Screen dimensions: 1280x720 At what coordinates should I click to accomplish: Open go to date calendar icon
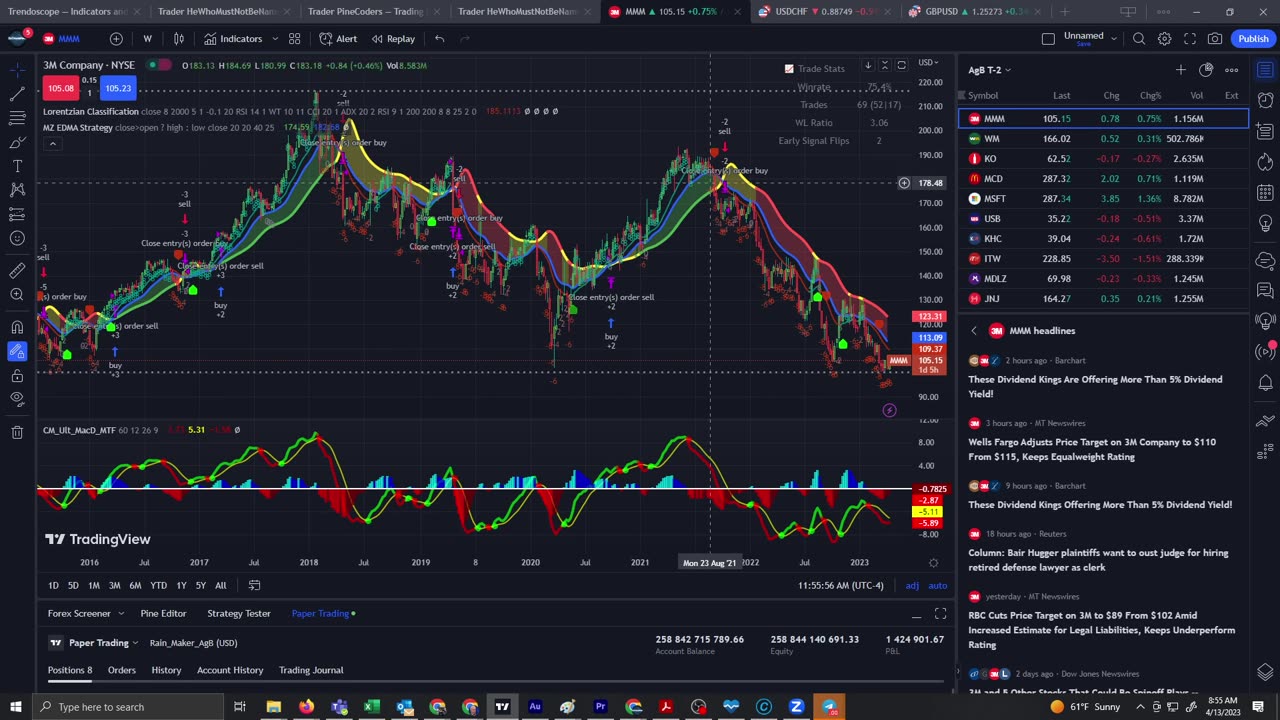click(x=254, y=585)
